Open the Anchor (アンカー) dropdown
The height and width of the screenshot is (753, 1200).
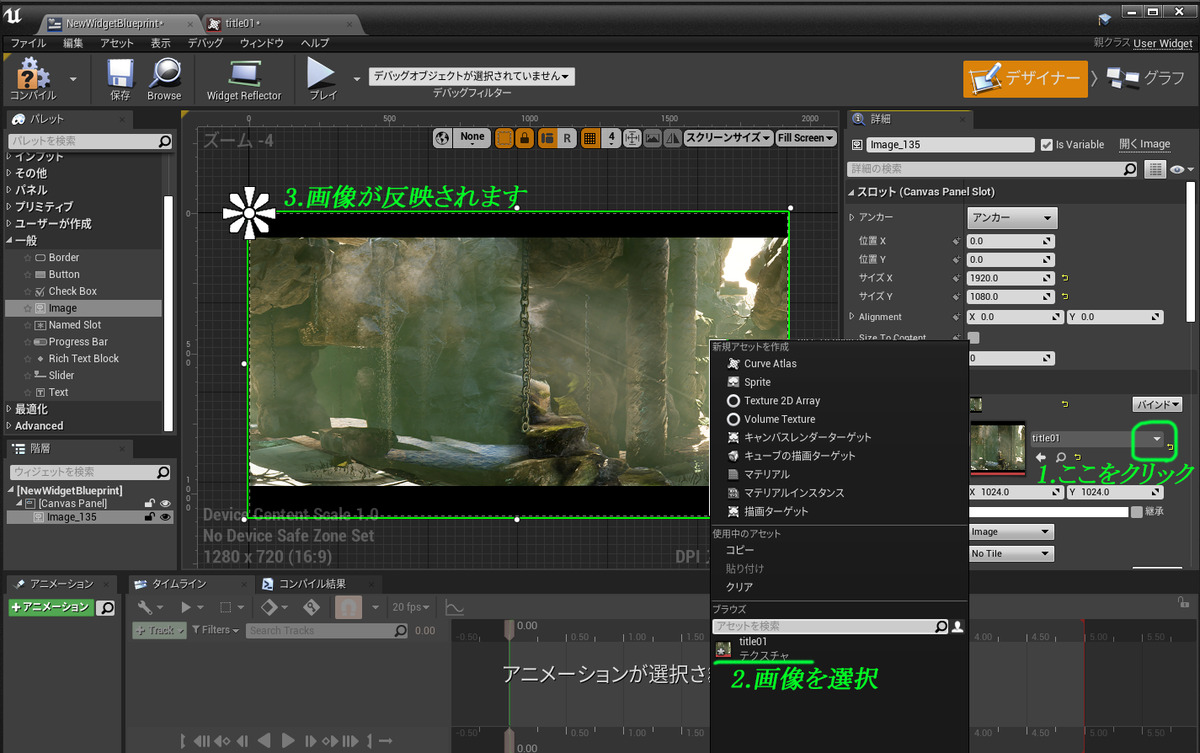[x=1012, y=217]
